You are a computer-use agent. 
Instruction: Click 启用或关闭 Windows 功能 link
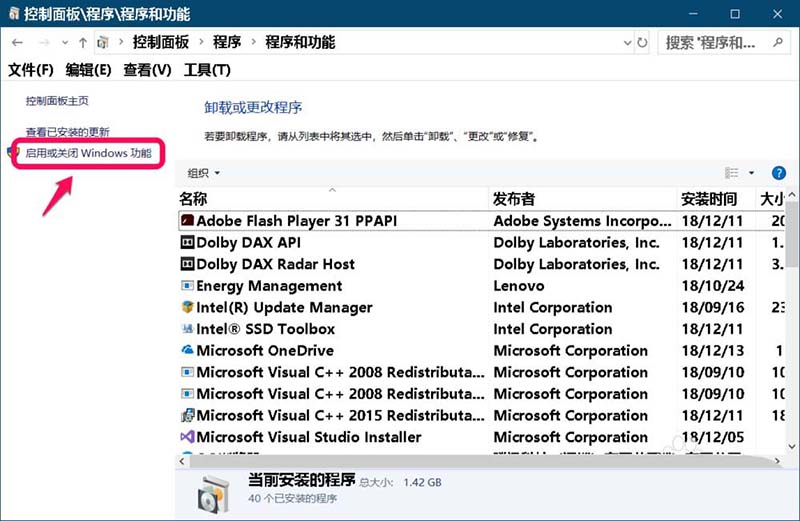pos(89,154)
